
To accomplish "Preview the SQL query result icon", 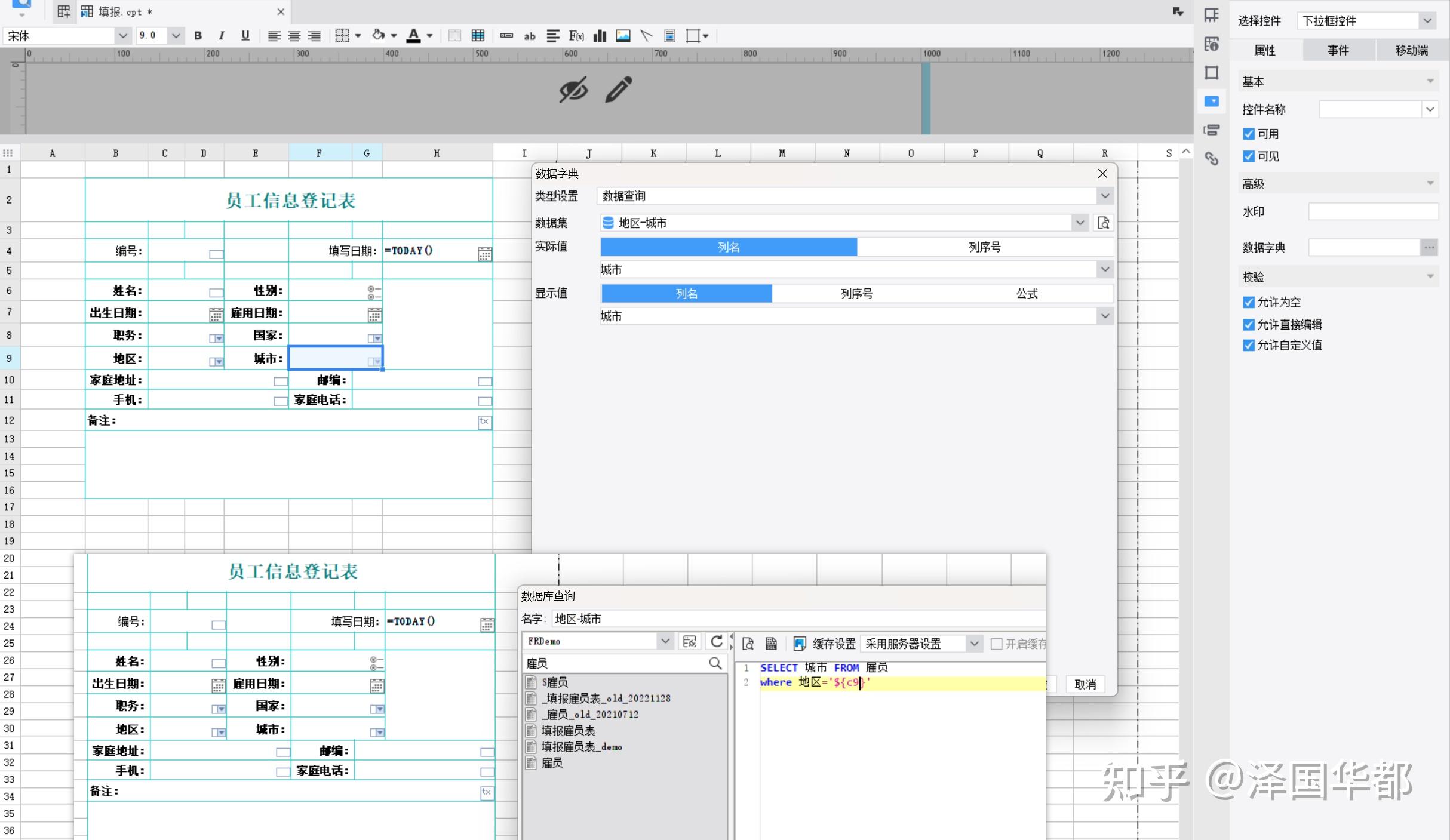I will (748, 644).
